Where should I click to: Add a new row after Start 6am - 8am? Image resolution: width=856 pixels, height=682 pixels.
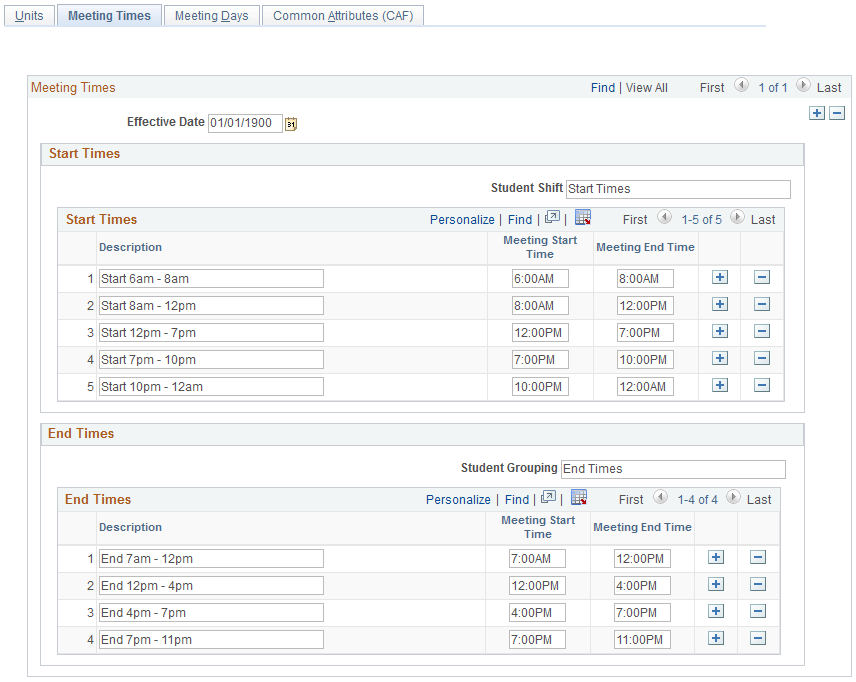point(719,277)
